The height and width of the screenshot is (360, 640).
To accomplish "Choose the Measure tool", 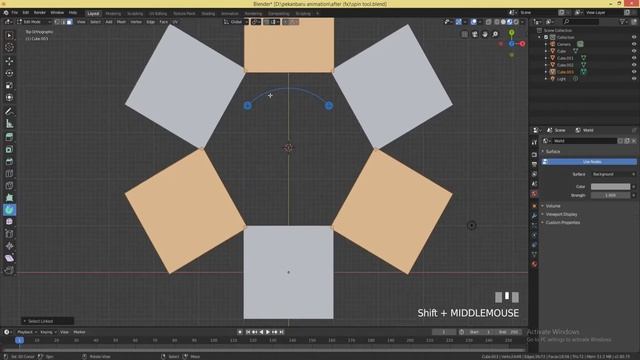I will point(9,124).
